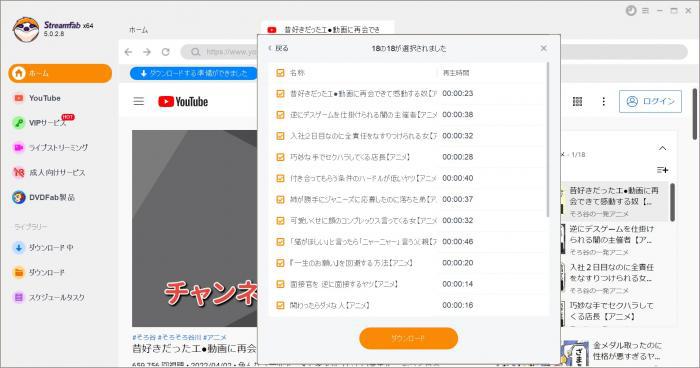
Task: Click the YouTube logo
Action: 183,102
